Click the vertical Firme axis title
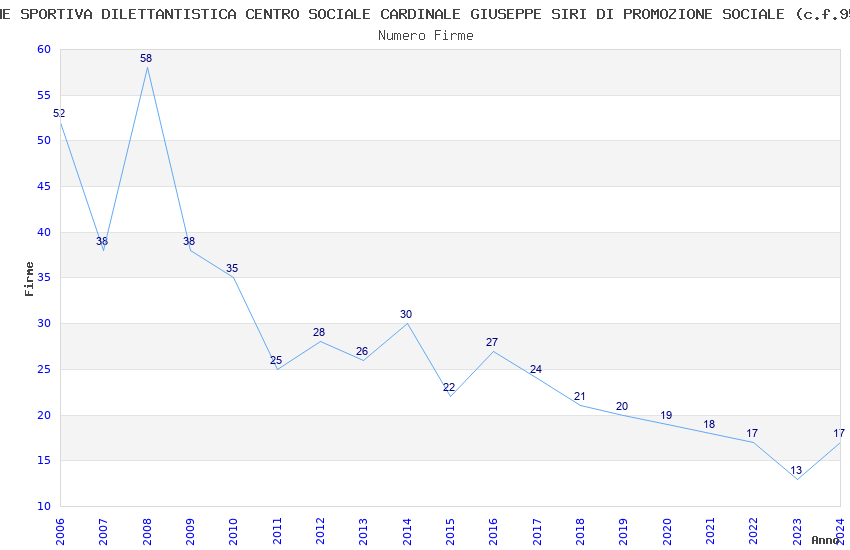This screenshot has height=550, width=850. (29, 279)
